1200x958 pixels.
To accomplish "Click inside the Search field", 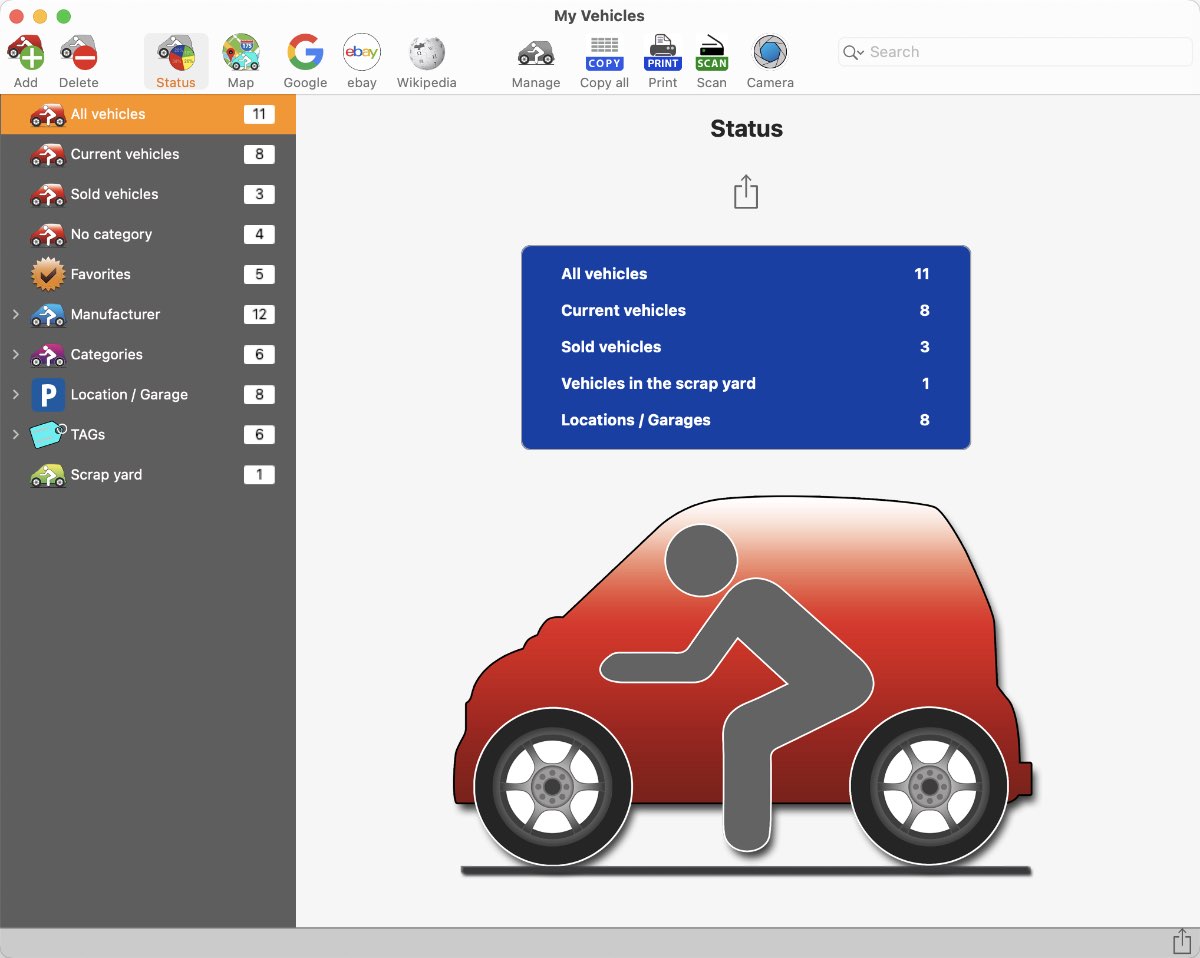I will click(x=1015, y=52).
